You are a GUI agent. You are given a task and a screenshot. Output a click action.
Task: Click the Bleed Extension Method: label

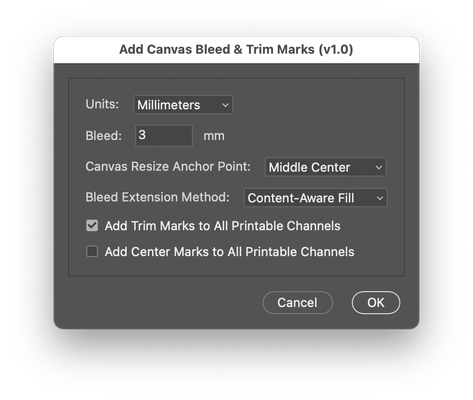pyautogui.click(x=157, y=197)
